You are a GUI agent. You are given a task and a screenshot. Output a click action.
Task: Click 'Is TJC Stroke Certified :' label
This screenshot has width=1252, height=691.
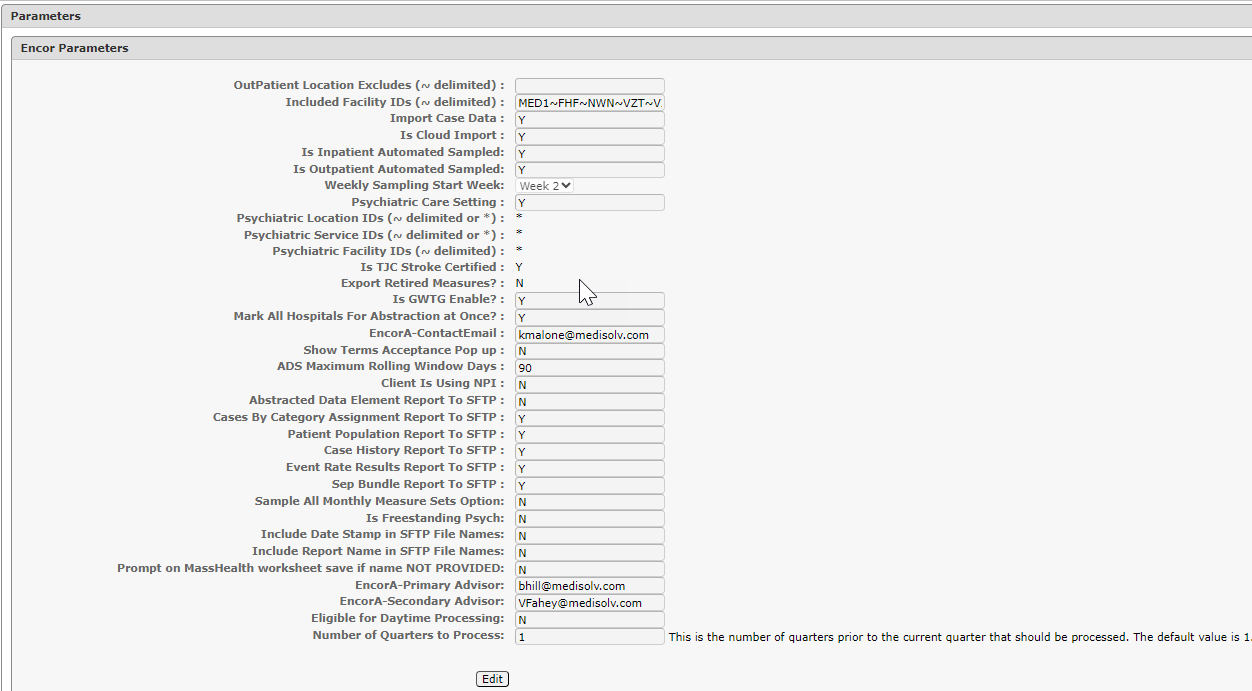pos(432,267)
